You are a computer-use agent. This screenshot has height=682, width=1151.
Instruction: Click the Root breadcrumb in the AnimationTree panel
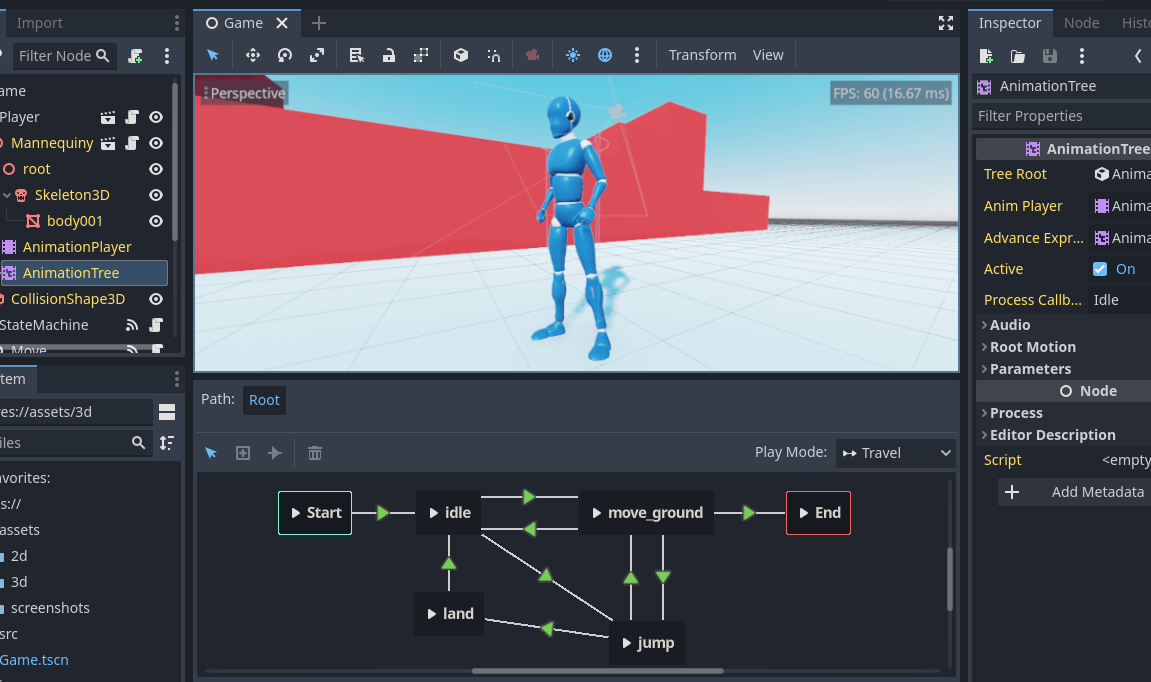click(264, 399)
